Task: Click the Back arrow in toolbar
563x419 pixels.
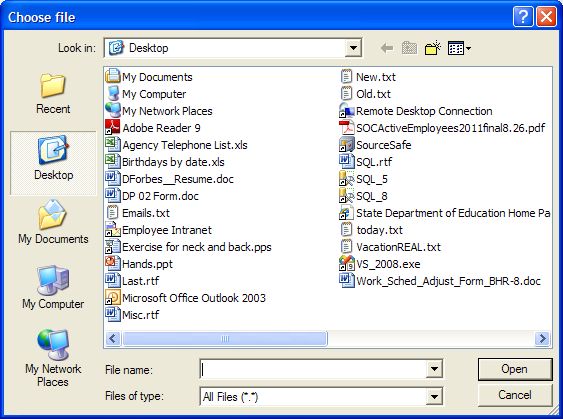Action: point(387,48)
